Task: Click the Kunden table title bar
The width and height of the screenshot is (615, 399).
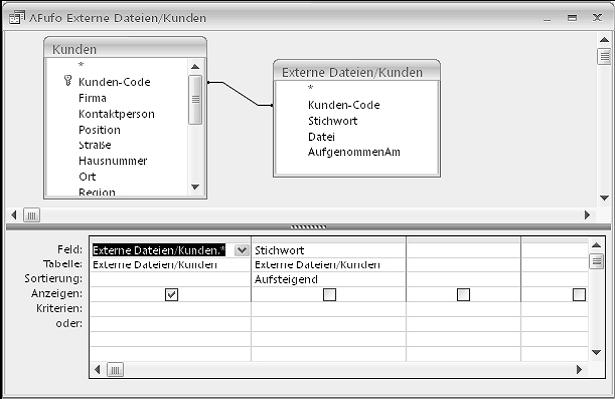Action: coord(125,49)
